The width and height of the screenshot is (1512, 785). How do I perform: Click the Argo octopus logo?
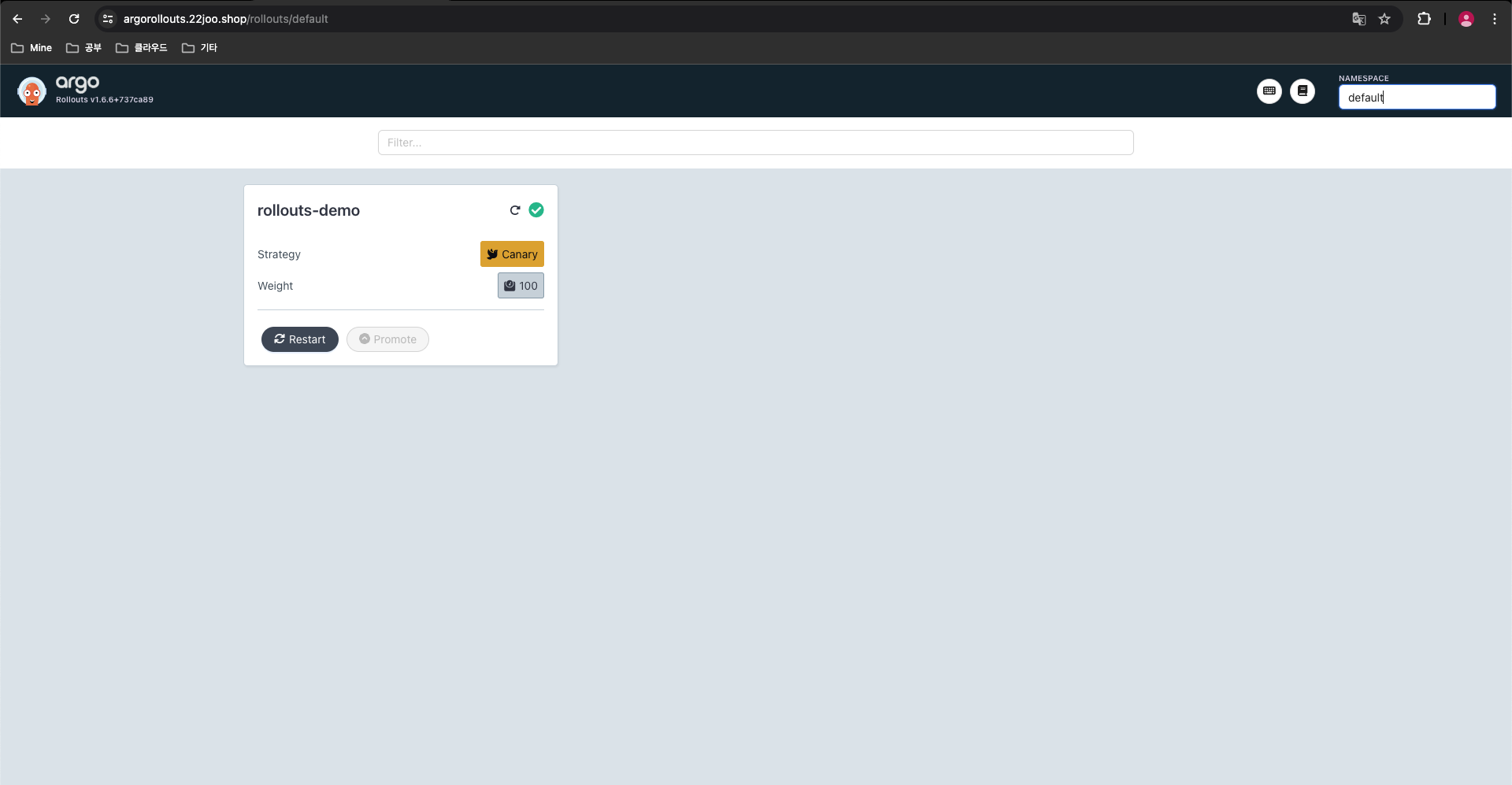pos(31,91)
